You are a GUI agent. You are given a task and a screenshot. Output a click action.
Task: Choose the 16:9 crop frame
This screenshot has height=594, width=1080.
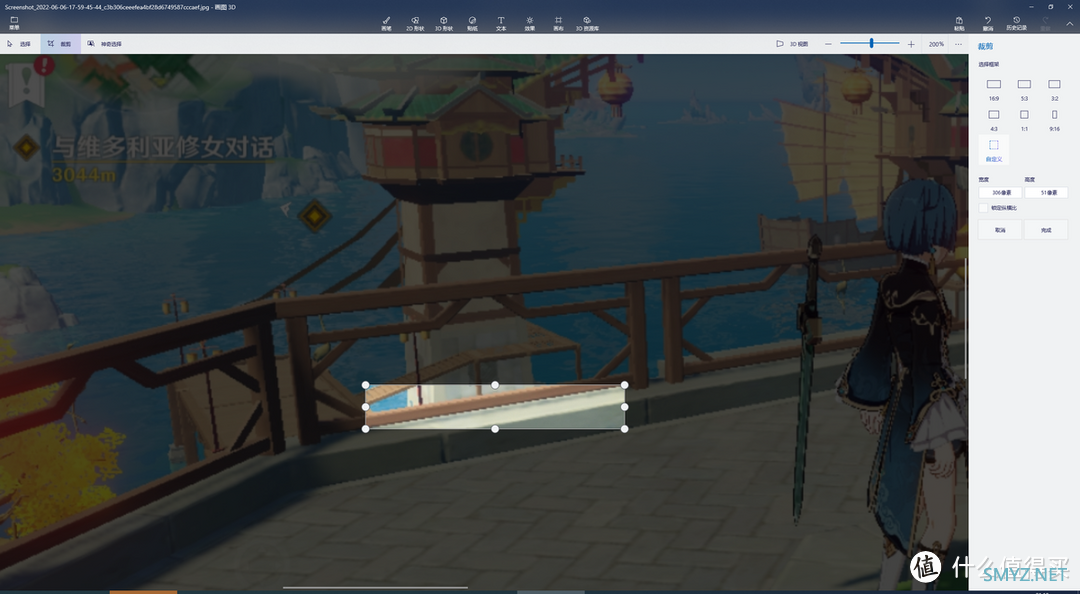(x=994, y=88)
